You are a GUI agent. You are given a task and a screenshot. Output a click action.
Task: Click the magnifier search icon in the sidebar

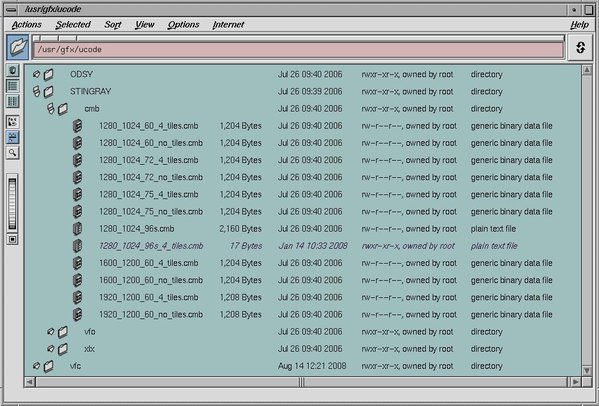[13, 153]
